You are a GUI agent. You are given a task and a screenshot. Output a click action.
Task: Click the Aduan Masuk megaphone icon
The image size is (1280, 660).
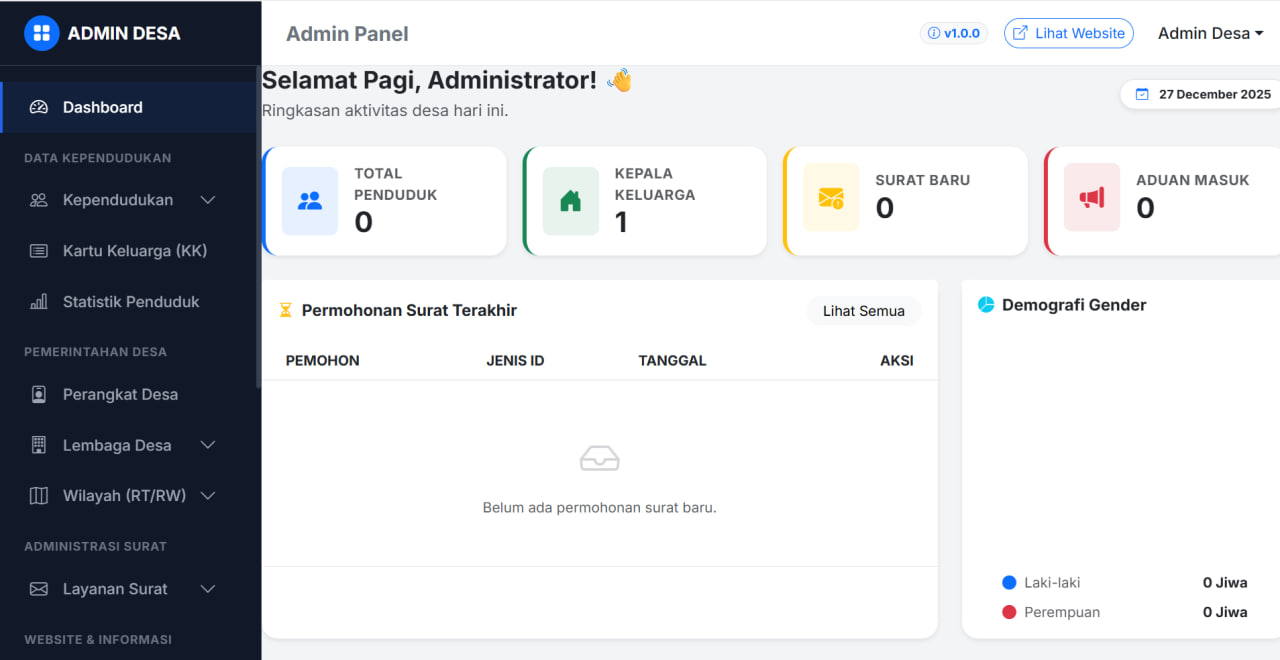point(1091,197)
